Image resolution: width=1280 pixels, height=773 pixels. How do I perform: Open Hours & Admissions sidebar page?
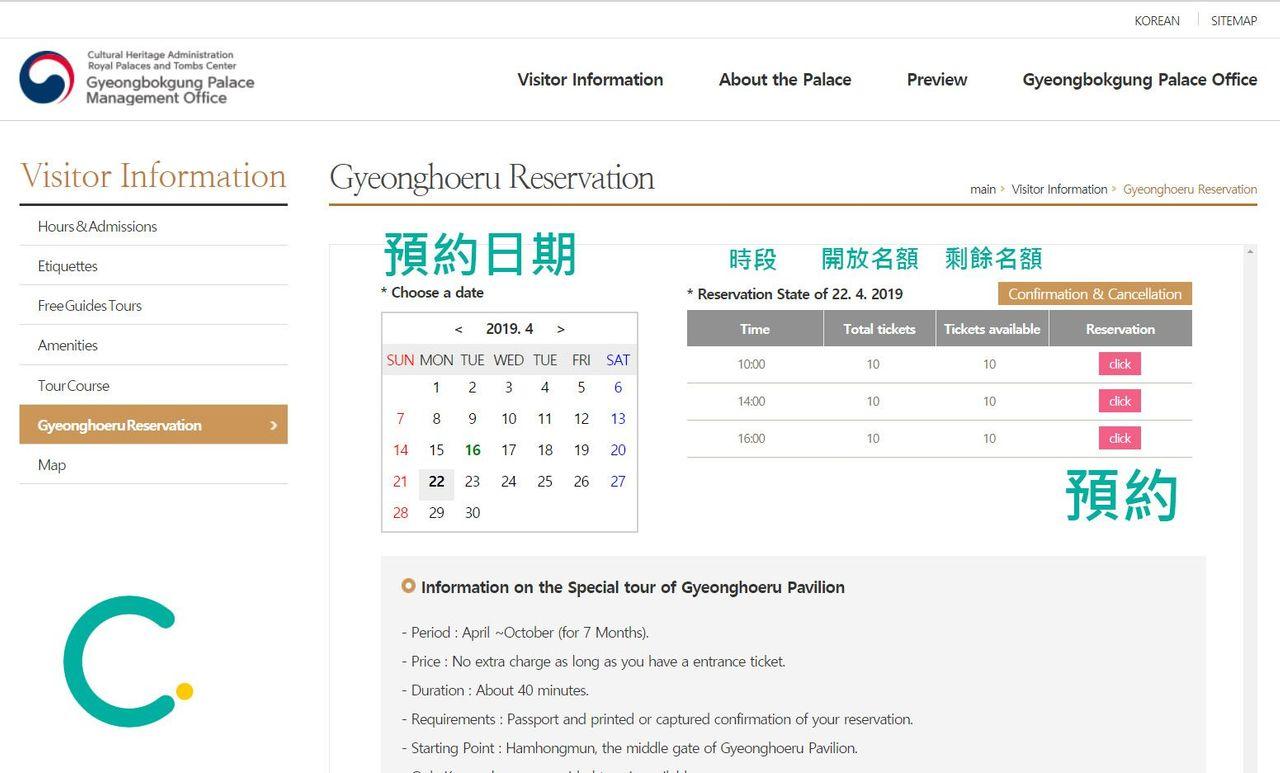(x=97, y=226)
